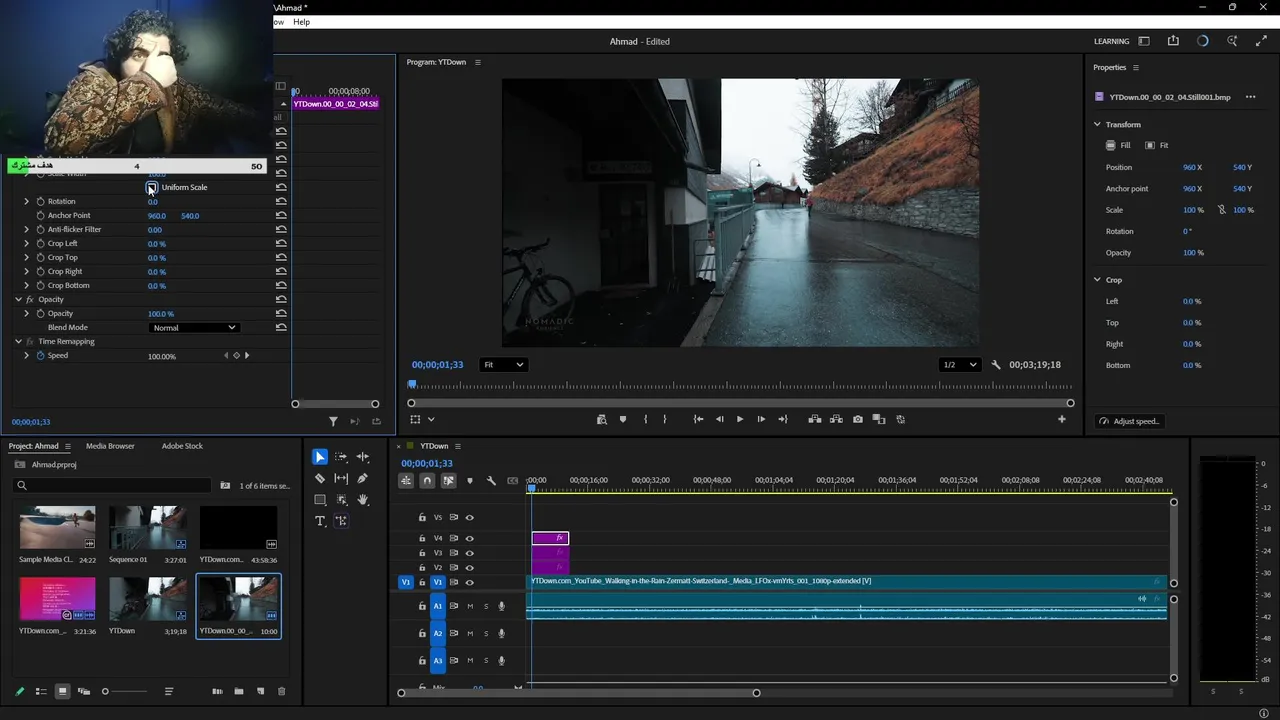Reset the Rotation parameter

point(281,201)
